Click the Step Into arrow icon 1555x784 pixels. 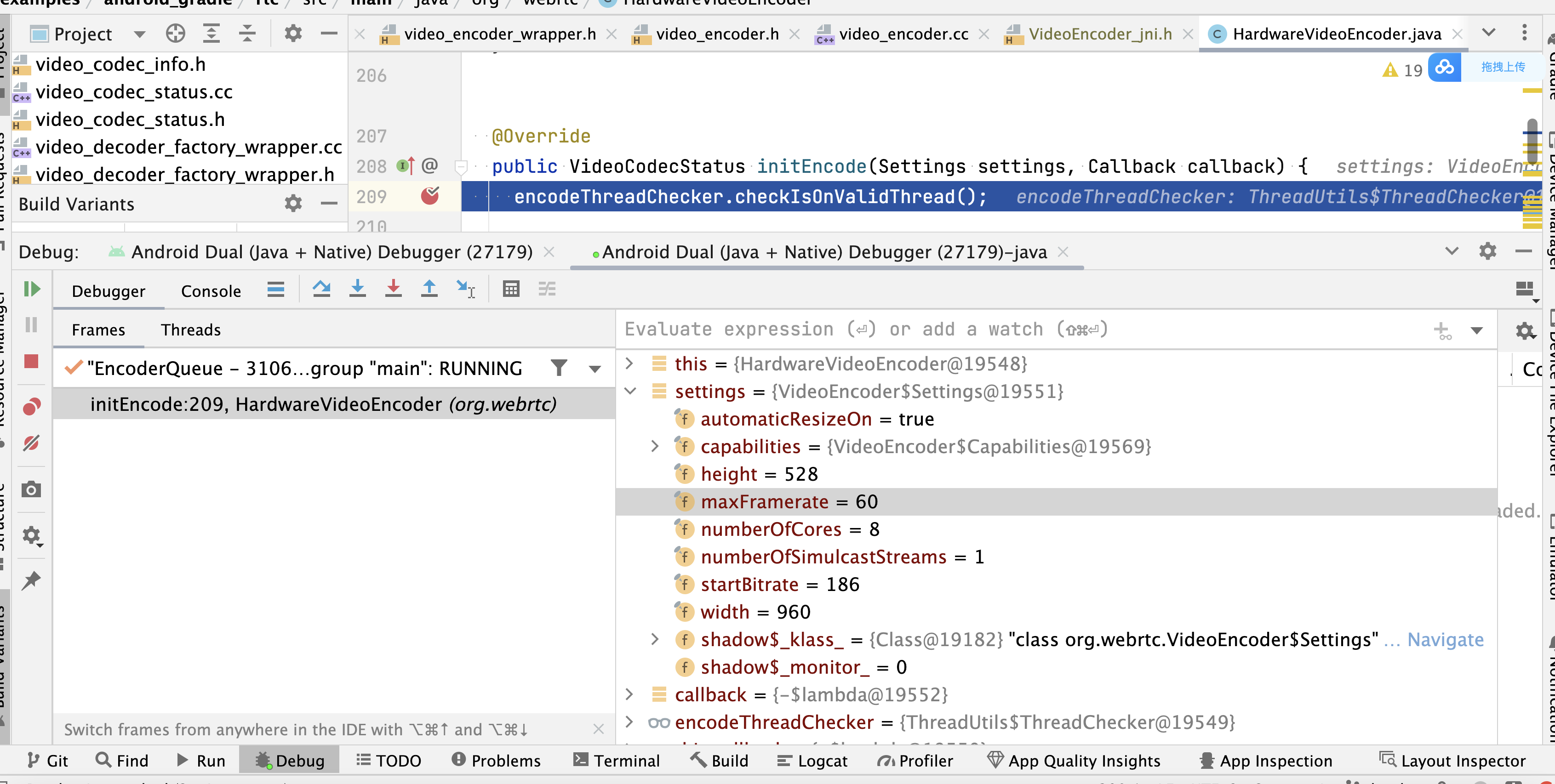pyautogui.click(x=357, y=289)
